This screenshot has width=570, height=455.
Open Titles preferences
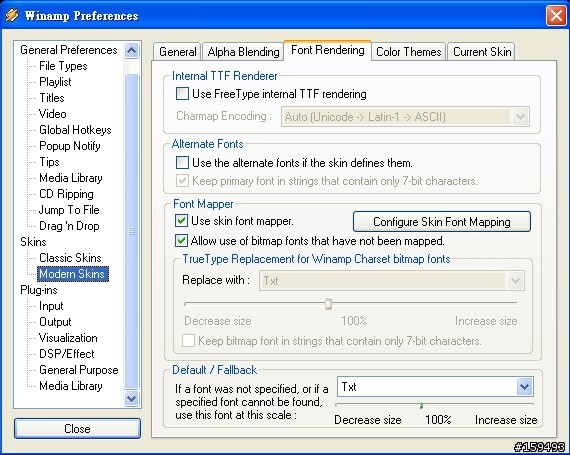pos(52,98)
